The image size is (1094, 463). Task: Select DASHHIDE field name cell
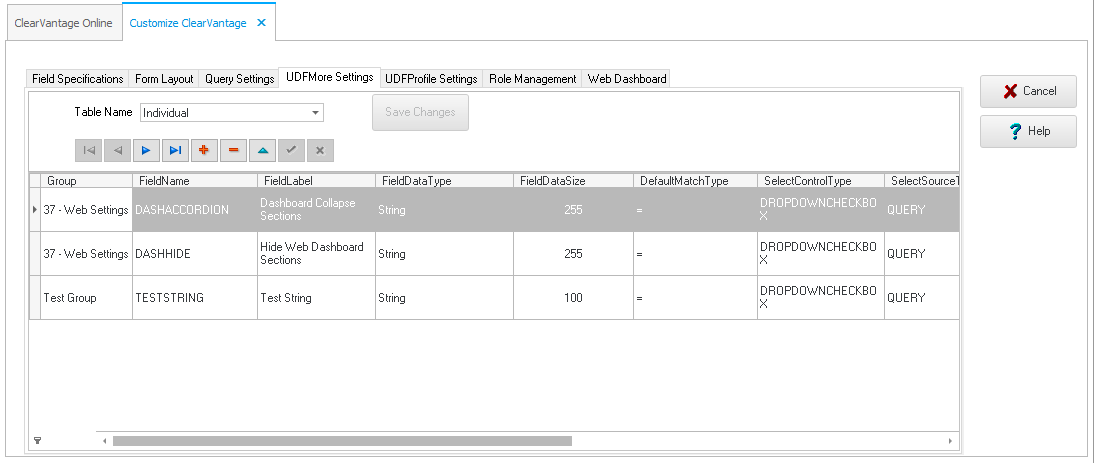tap(195, 254)
